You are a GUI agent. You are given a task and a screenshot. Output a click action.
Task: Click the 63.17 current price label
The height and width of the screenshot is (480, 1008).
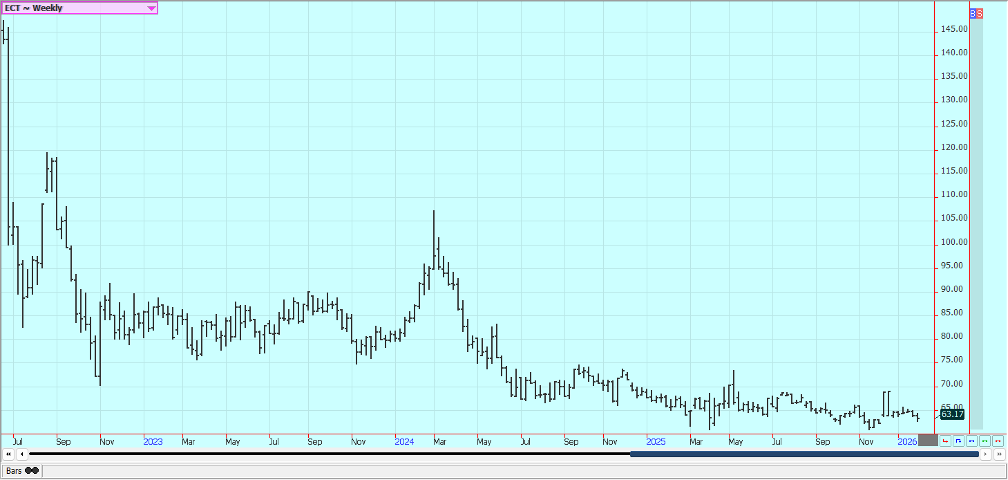tap(952, 414)
